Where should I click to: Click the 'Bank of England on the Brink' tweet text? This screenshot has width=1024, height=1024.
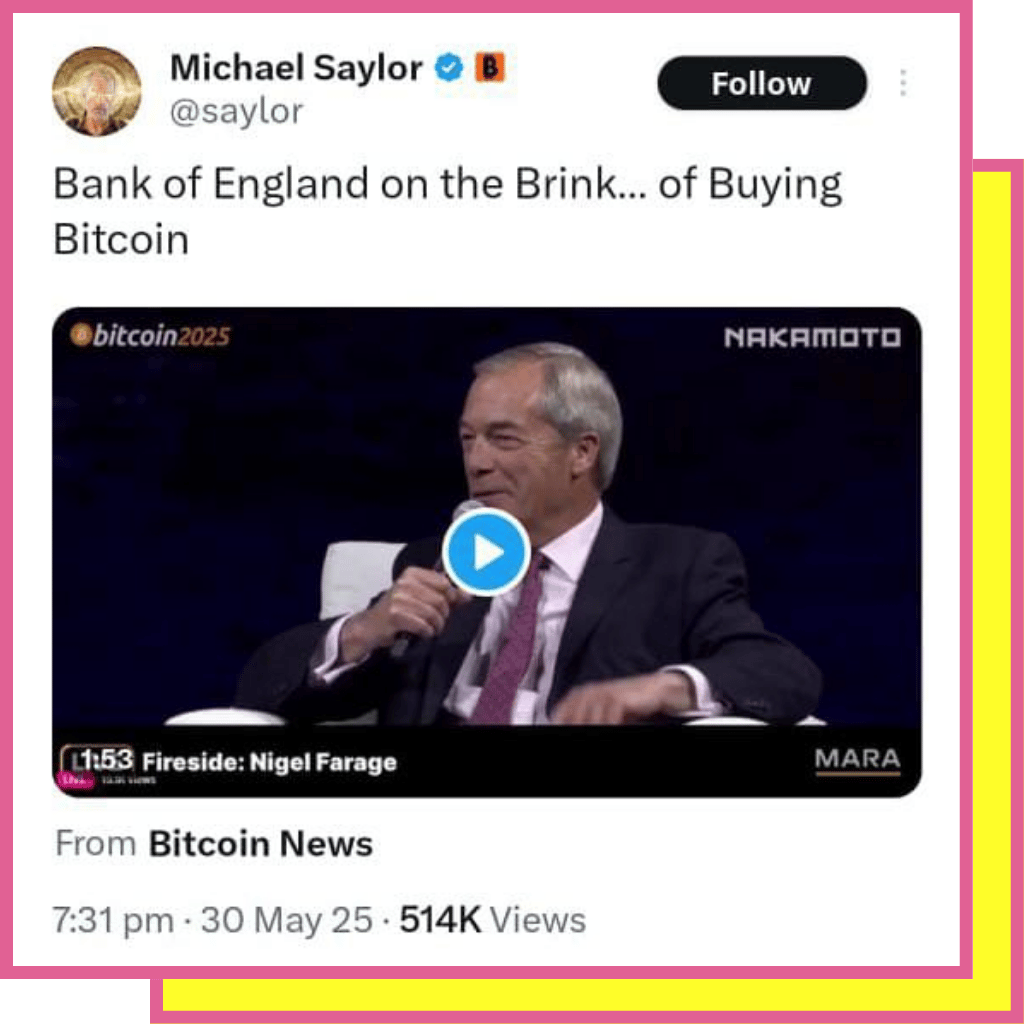[x=447, y=211]
